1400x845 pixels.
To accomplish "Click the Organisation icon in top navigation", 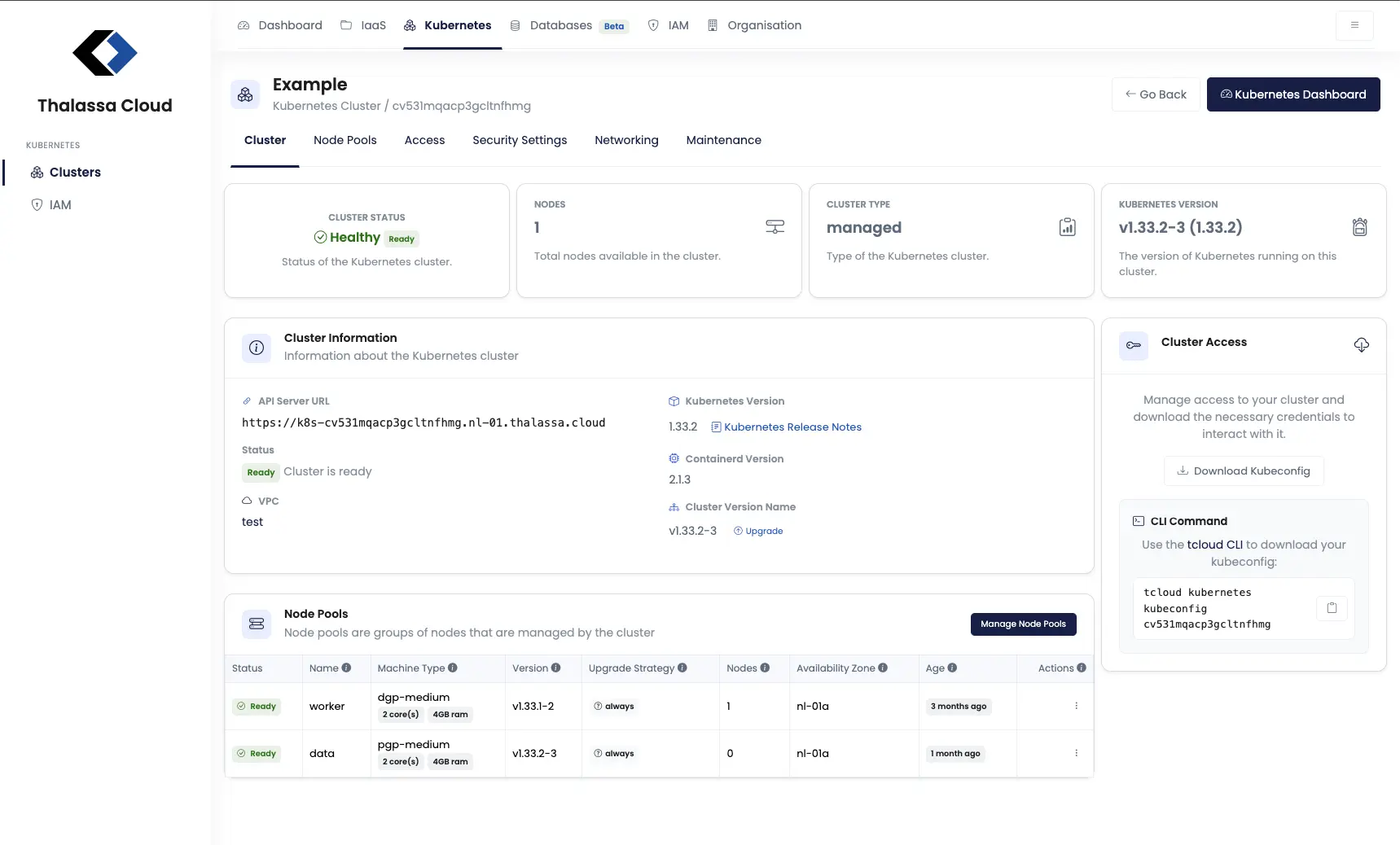I will pyautogui.click(x=713, y=25).
